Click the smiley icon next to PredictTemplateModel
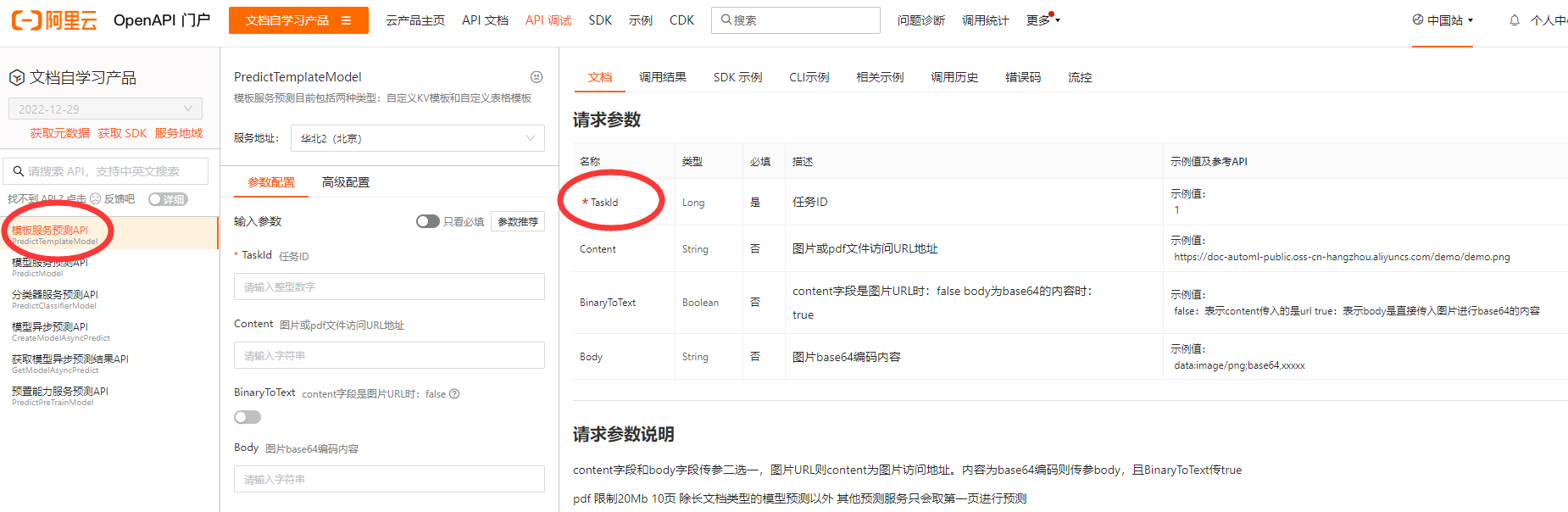This screenshot has width=1568, height=512. [x=537, y=77]
